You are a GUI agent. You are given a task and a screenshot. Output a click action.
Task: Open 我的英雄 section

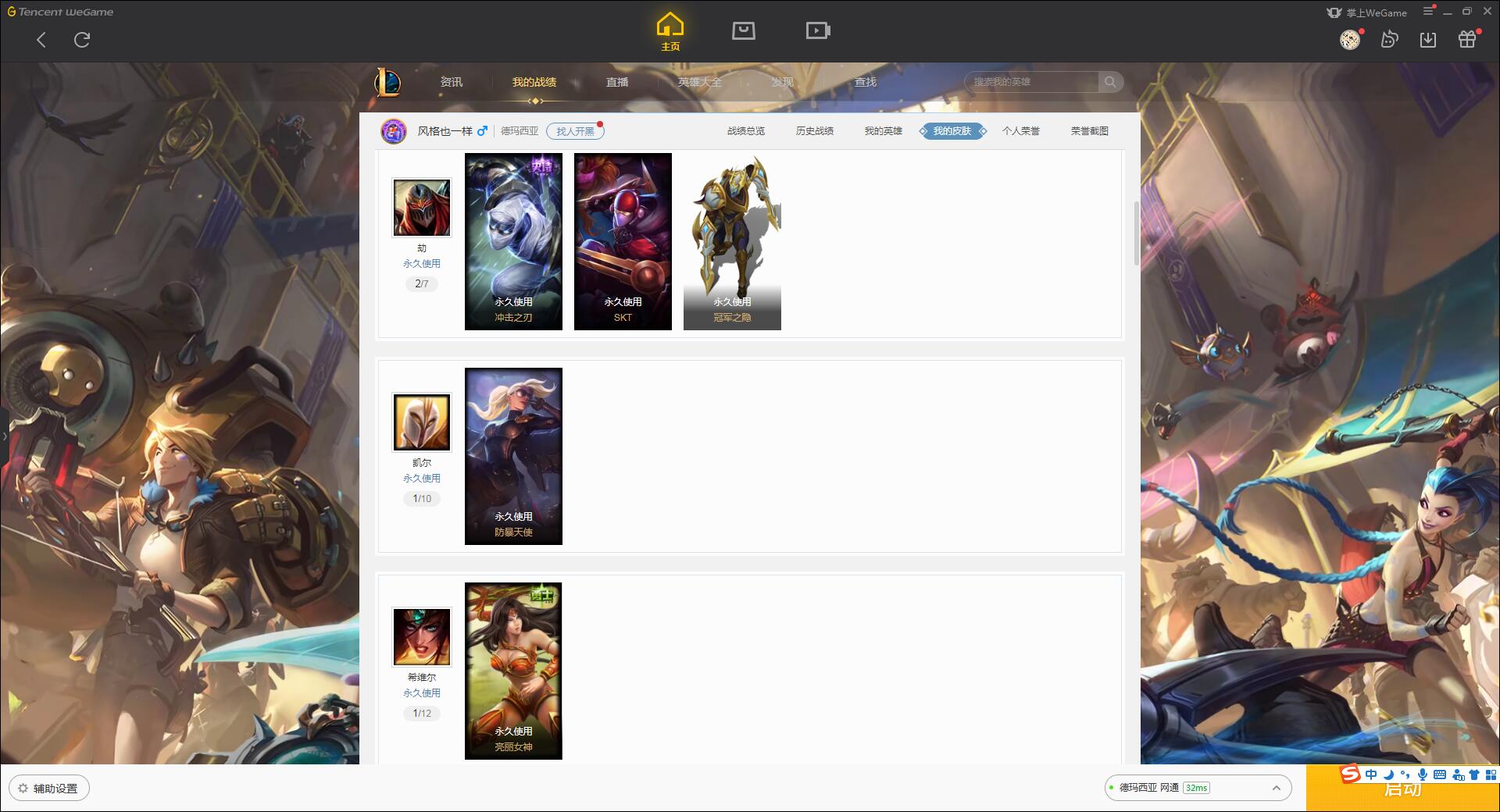click(x=884, y=131)
